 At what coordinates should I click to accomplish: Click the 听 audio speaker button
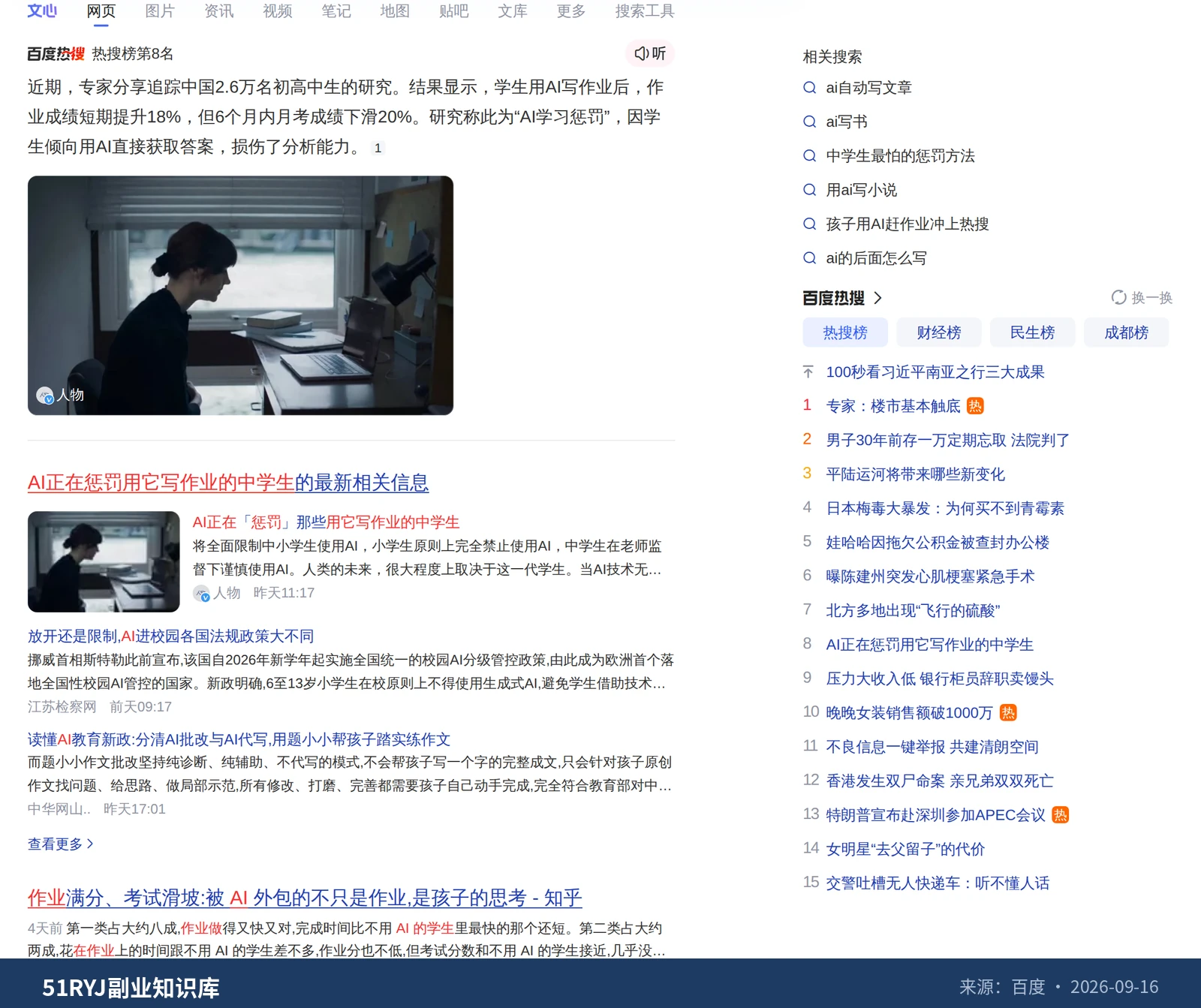(650, 53)
